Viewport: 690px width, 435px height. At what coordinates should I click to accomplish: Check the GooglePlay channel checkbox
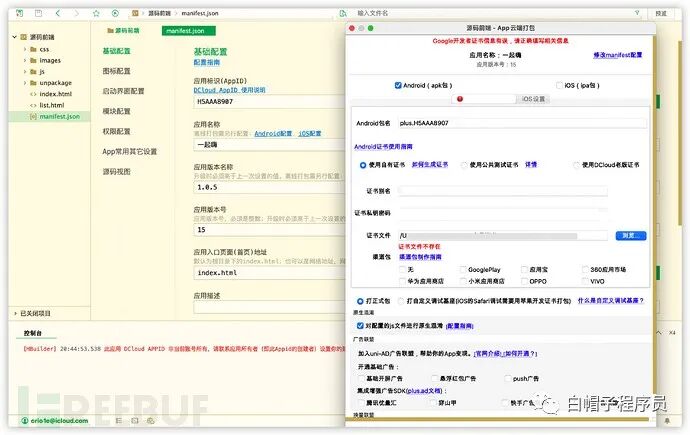(x=463, y=269)
